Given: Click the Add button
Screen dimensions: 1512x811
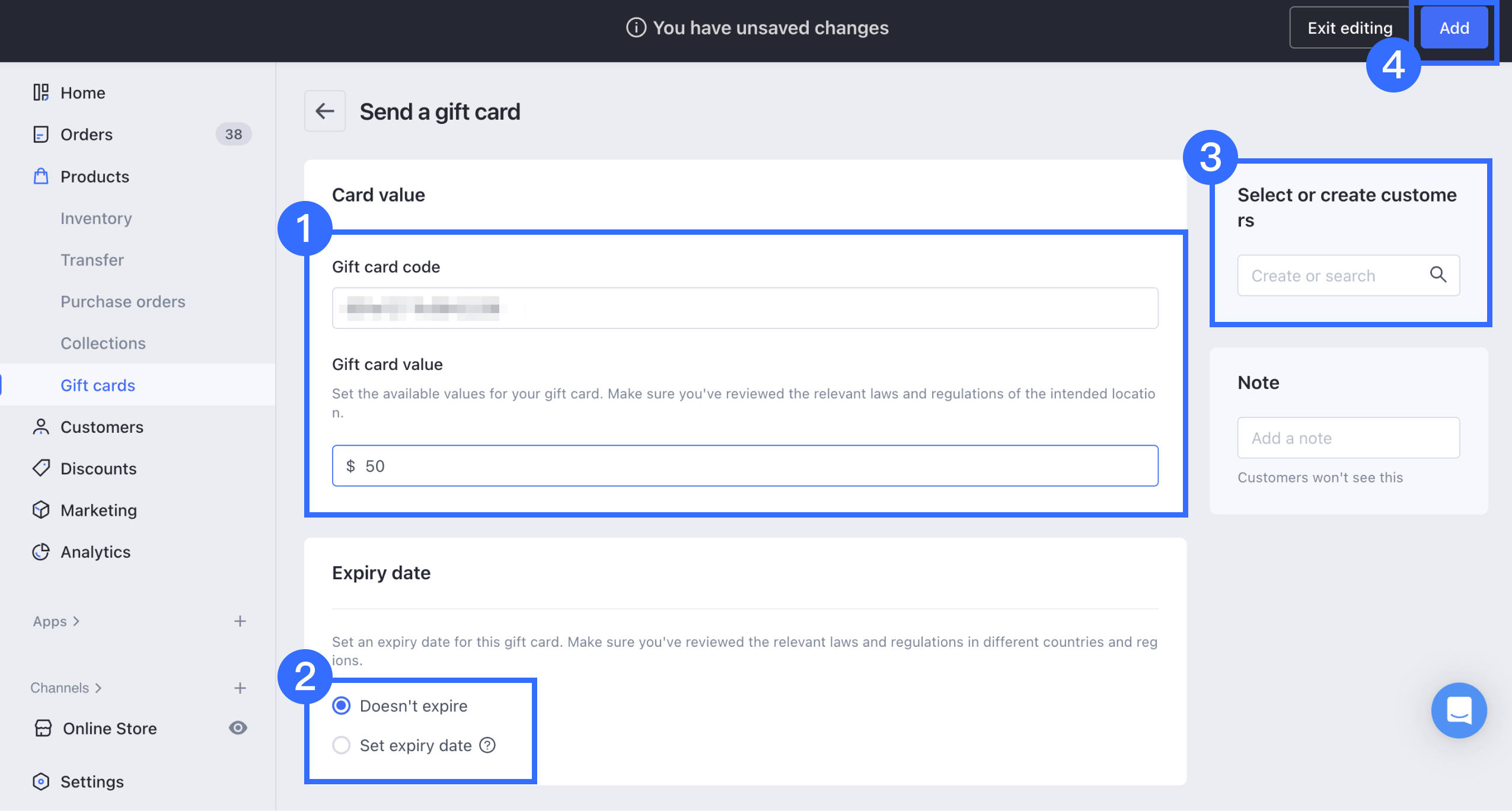Looking at the screenshot, I should [1454, 28].
